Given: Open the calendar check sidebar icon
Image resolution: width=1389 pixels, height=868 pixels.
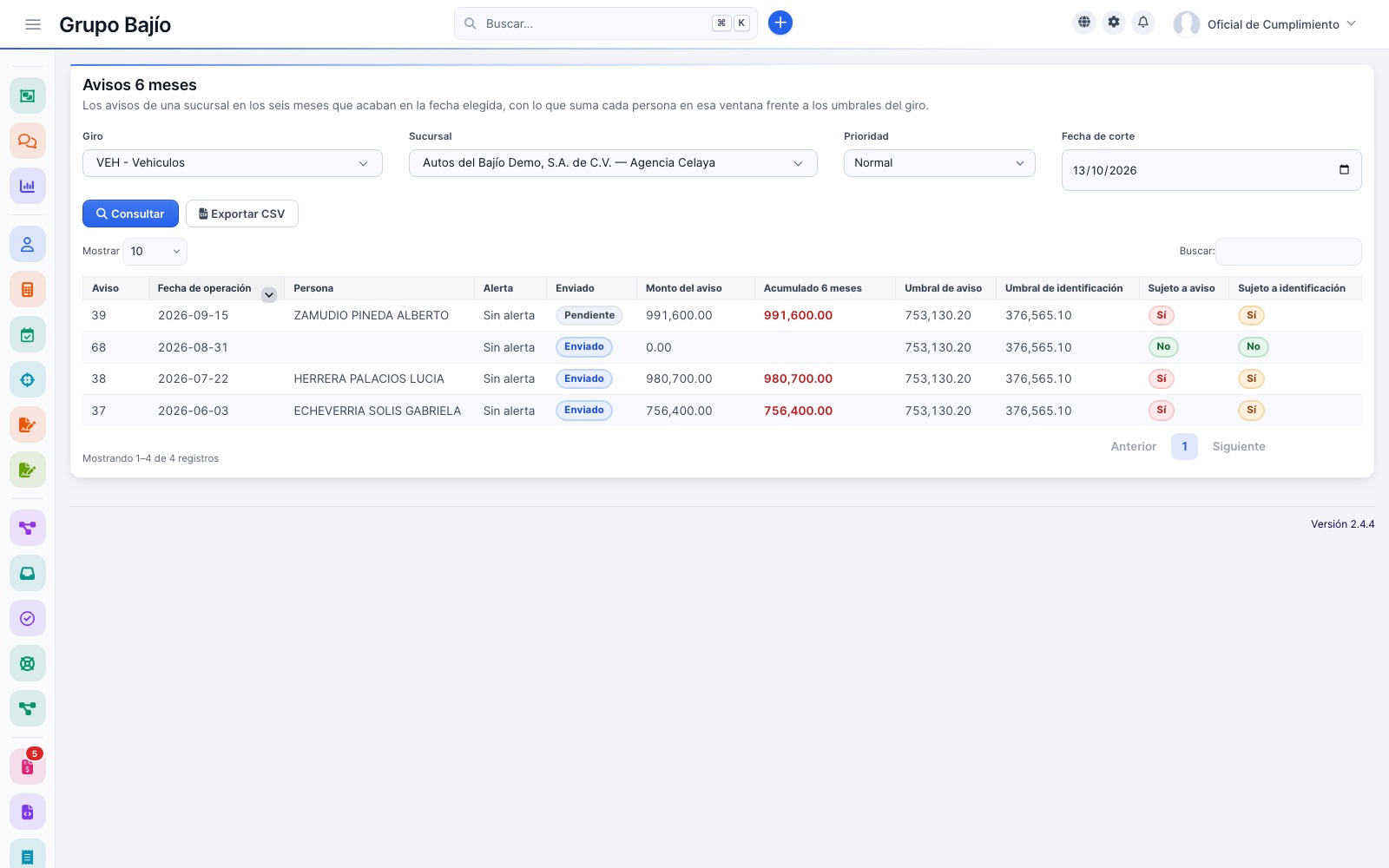Looking at the screenshot, I should [28, 335].
